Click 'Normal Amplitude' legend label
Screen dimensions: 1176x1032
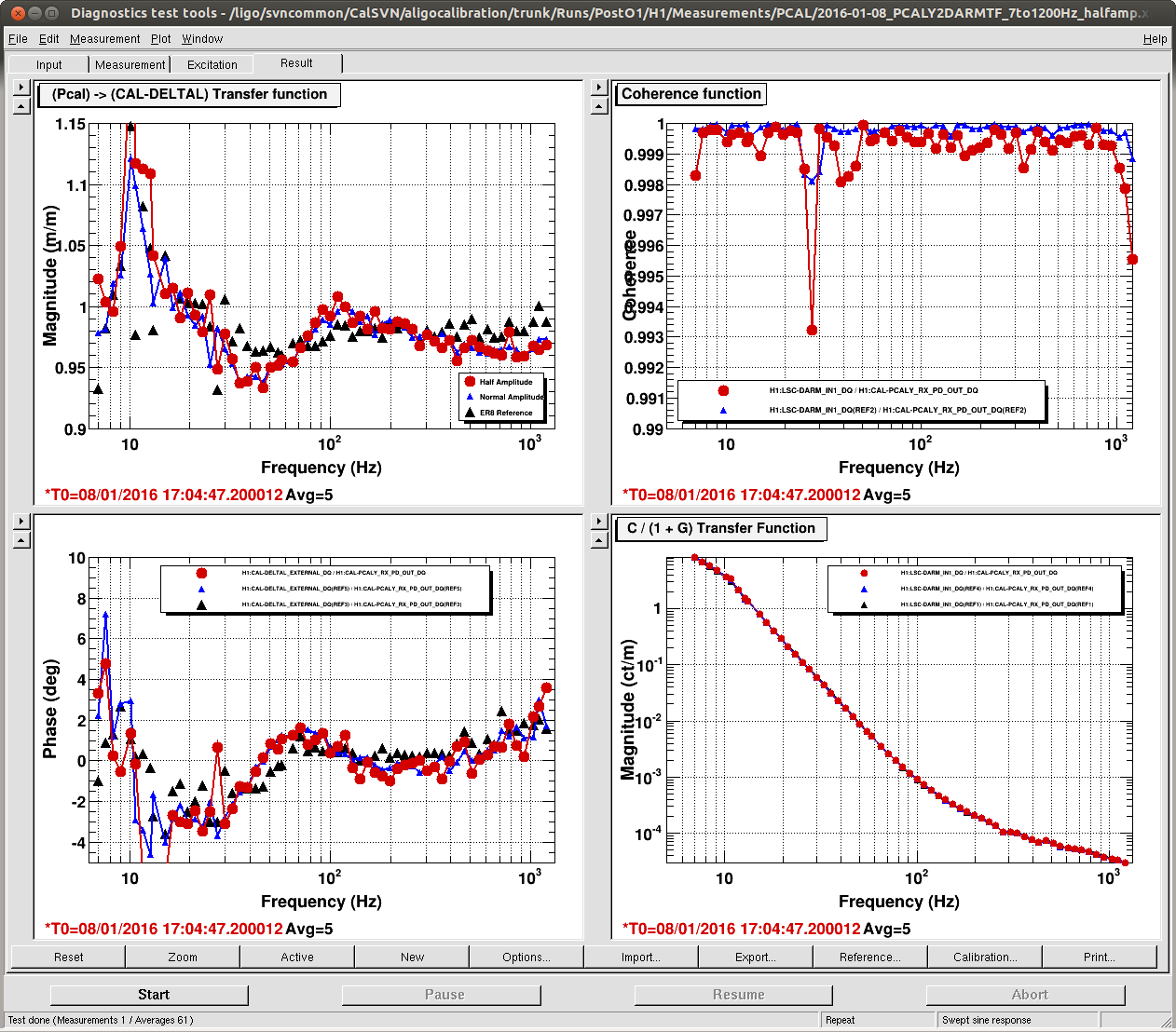(x=512, y=397)
